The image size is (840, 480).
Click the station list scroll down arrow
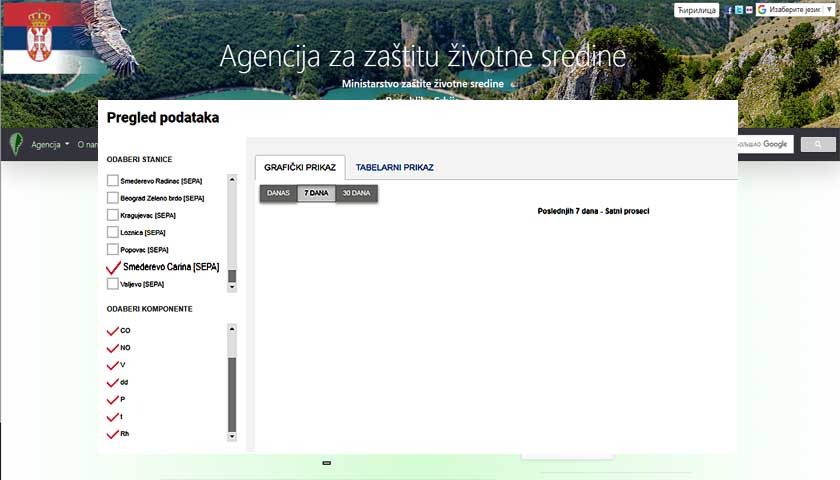click(x=232, y=287)
